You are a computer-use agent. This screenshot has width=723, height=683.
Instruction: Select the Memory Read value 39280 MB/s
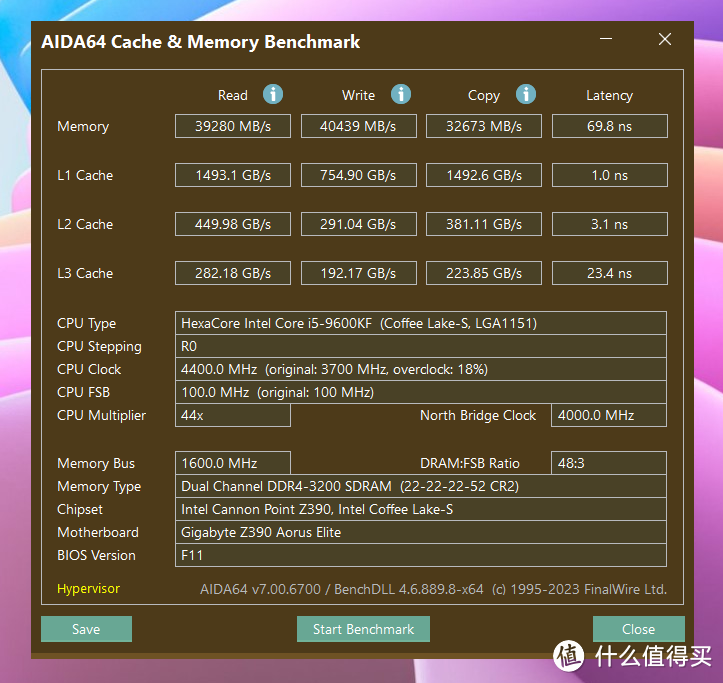pos(233,126)
